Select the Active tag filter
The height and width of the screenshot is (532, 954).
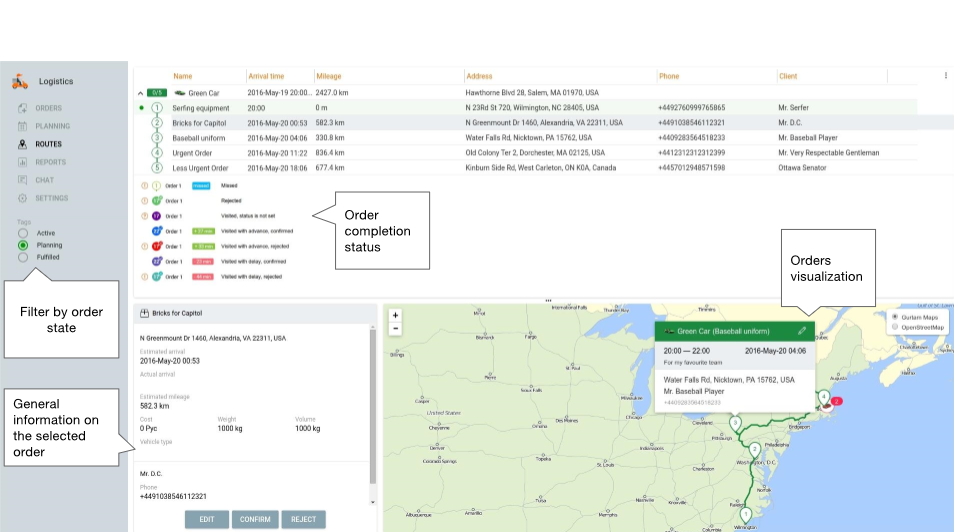[x=23, y=233]
